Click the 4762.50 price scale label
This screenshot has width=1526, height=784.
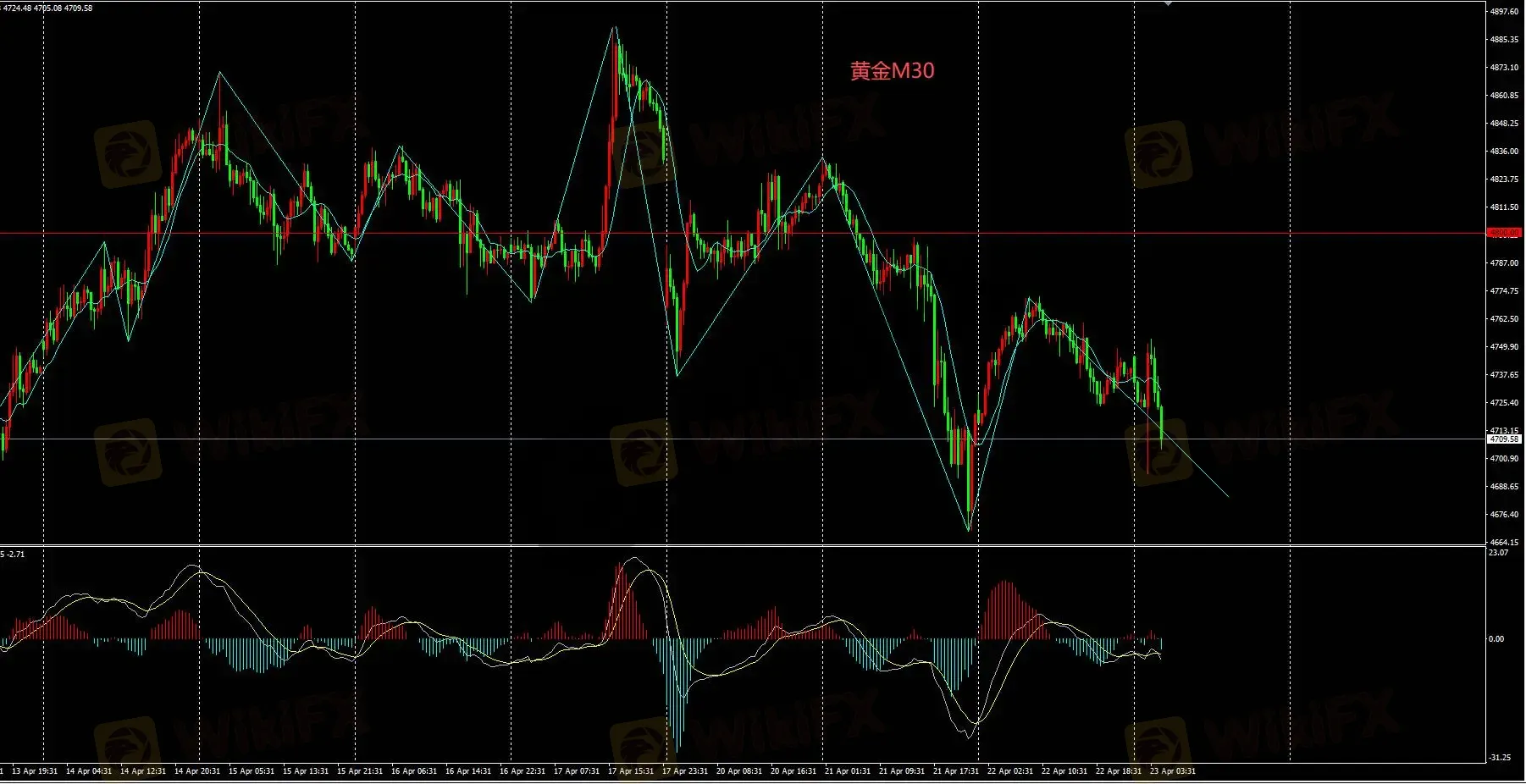(x=1504, y=319)
